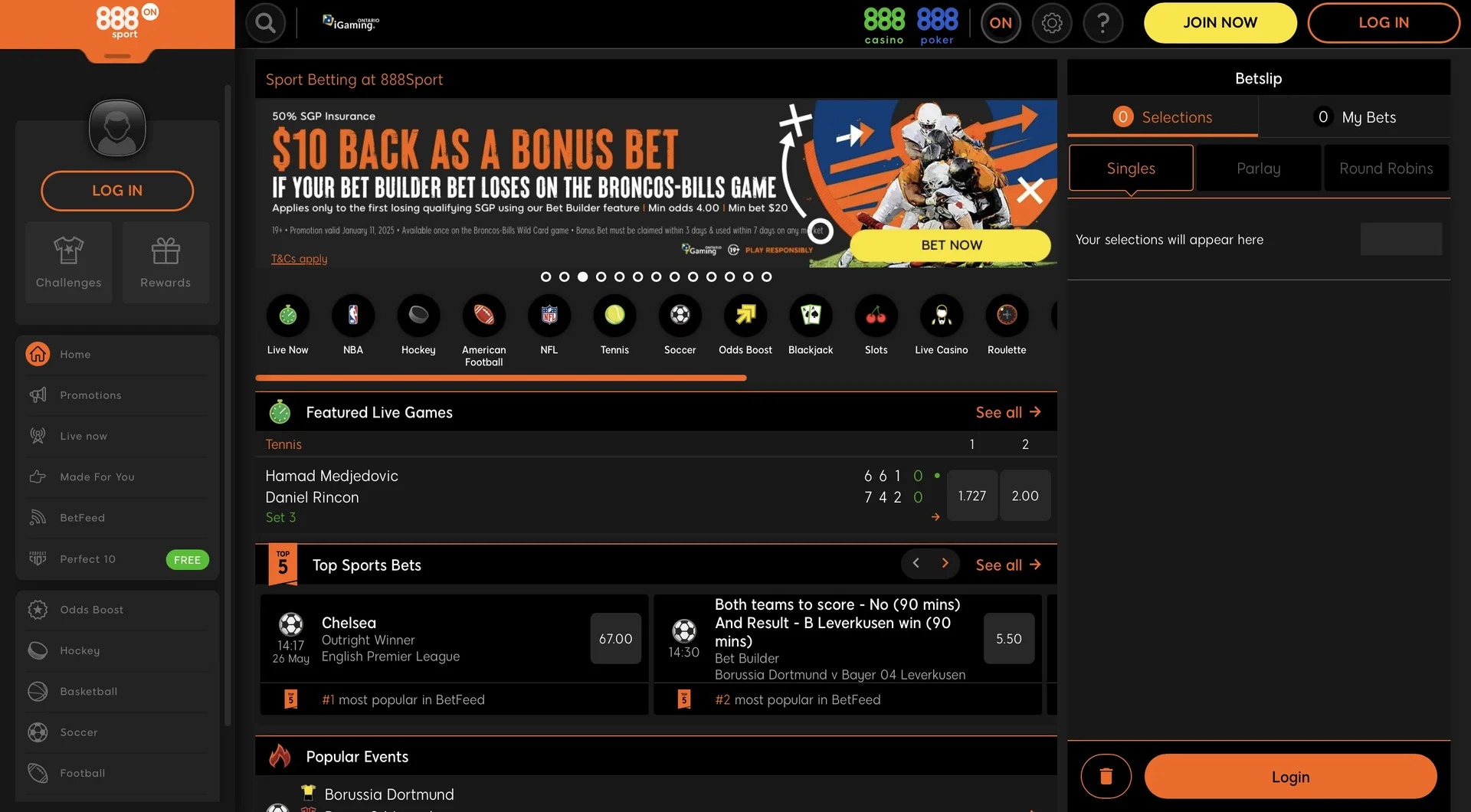Open Odds Boost in sidebar

117,610
